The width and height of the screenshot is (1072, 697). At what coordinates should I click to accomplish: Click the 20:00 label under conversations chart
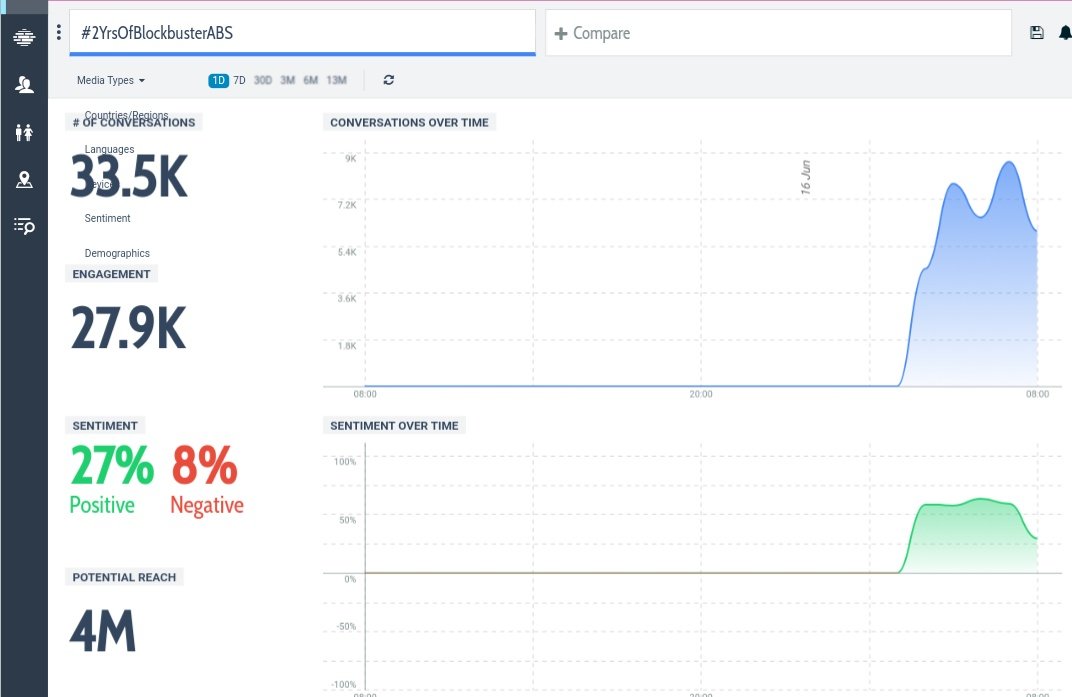[701, 394]
